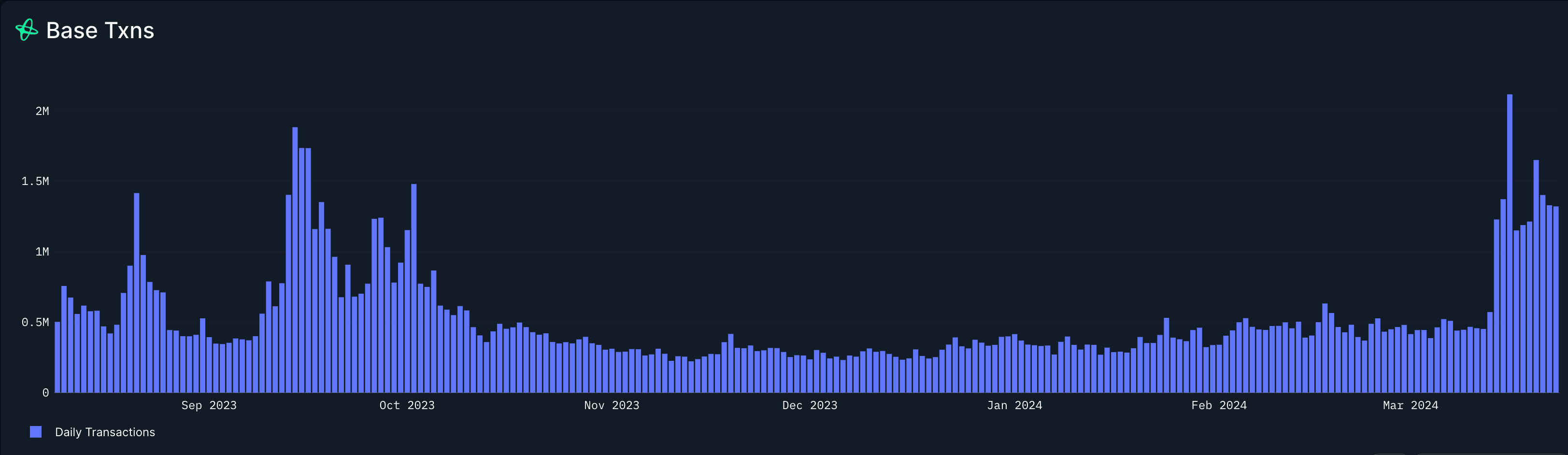1568x455 pixels.
Task: Click the 1M y-axis label
Action: click(x=42, y=252)
